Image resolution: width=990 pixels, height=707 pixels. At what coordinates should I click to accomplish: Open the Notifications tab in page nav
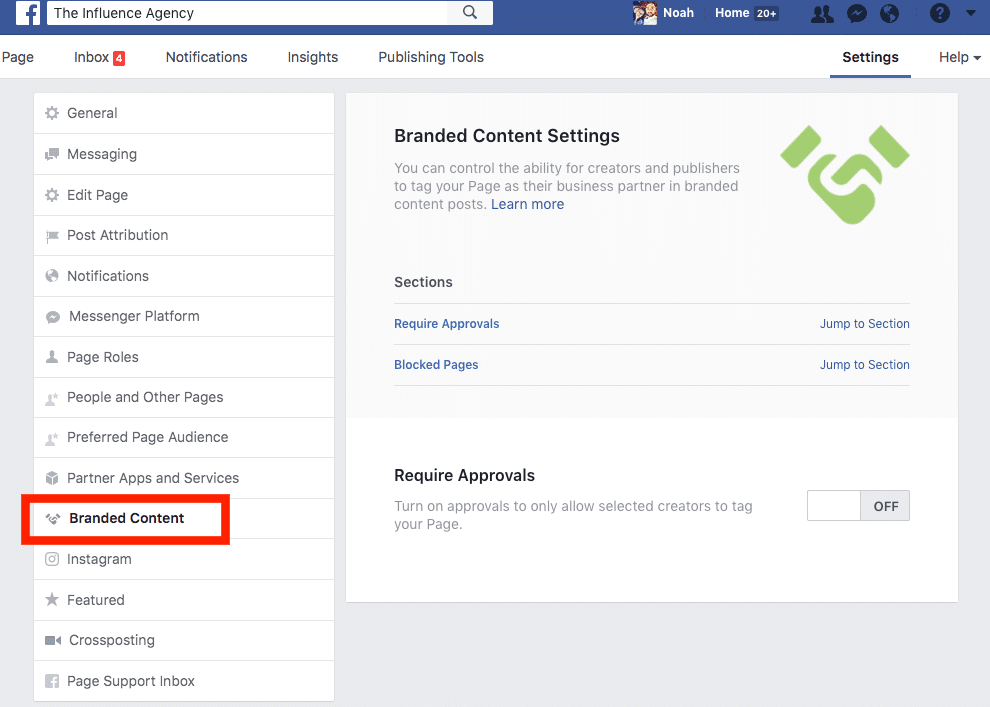tap(206, 57)
